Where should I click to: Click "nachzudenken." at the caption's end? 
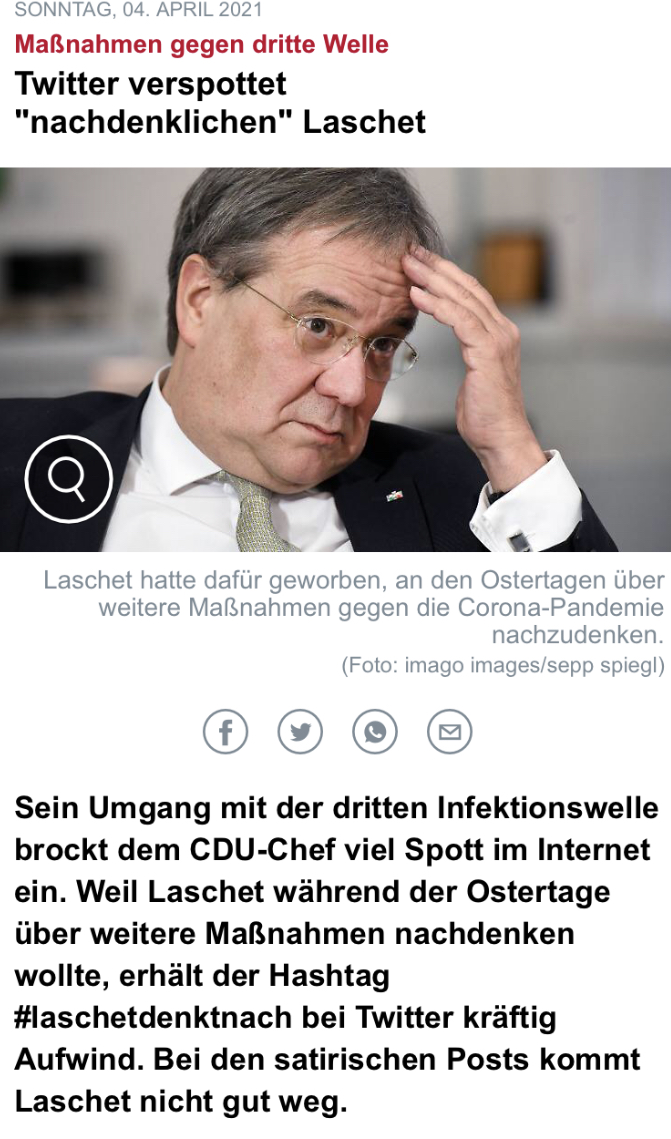[578, 635]
